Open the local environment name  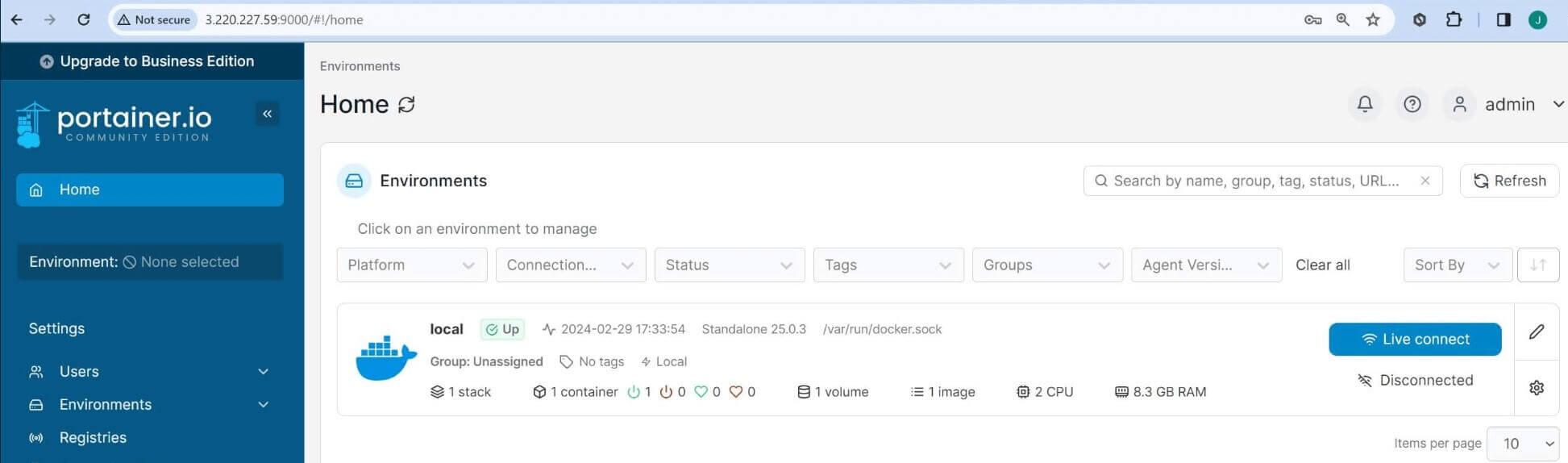tap(447, 329)
